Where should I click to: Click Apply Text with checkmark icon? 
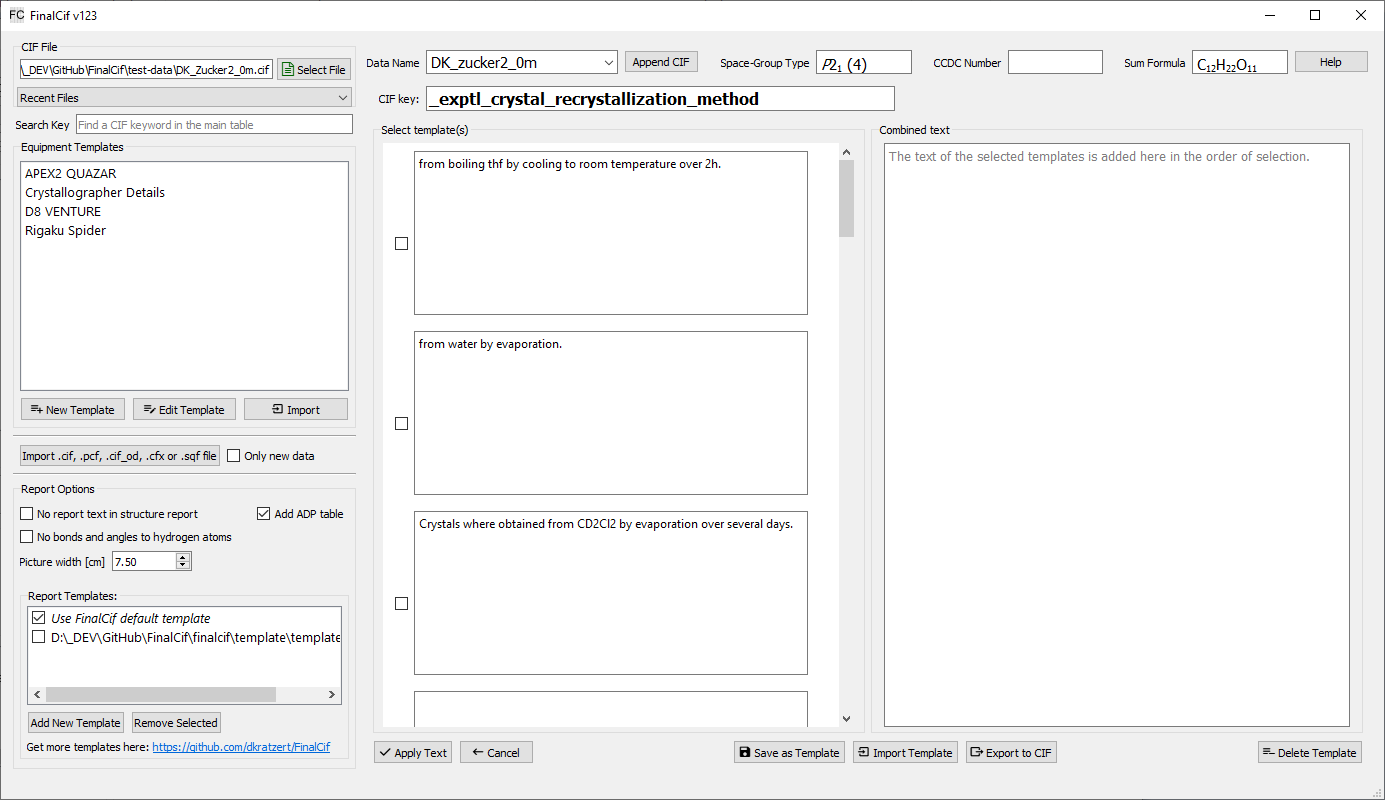413,753
